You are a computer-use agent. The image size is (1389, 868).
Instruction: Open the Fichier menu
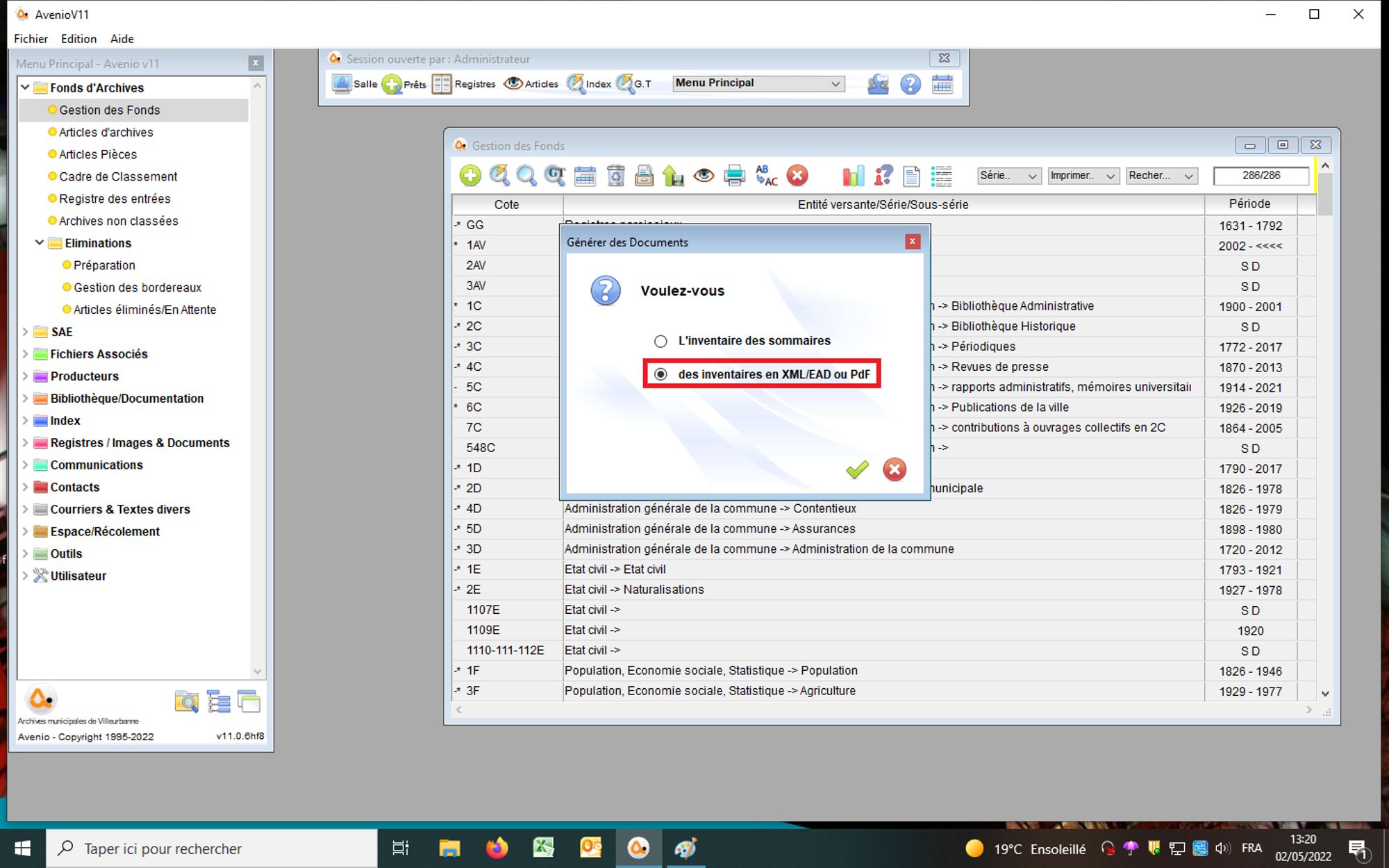click(x=31, y=39)
